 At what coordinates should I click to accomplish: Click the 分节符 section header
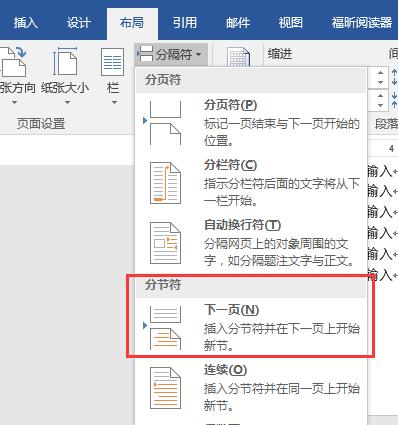coord(251,285)
